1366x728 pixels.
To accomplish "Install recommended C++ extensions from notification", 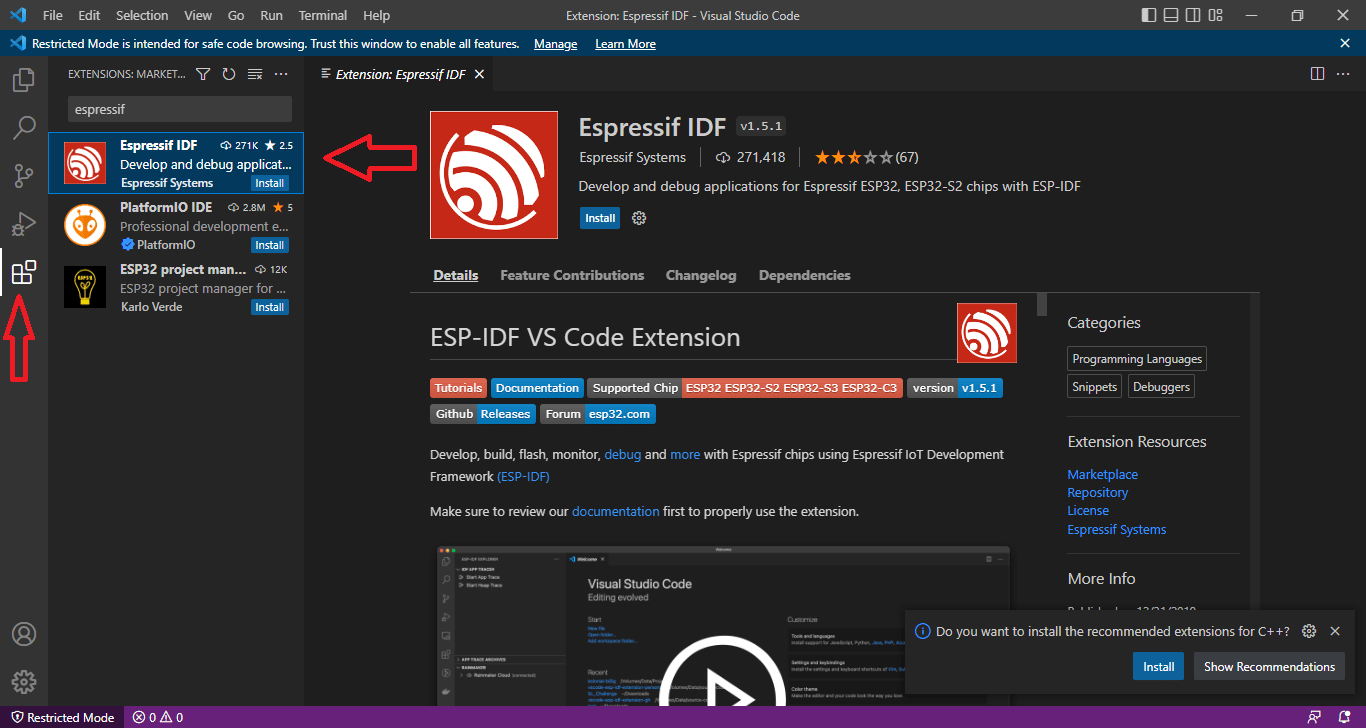I will tap(1159, 667).
